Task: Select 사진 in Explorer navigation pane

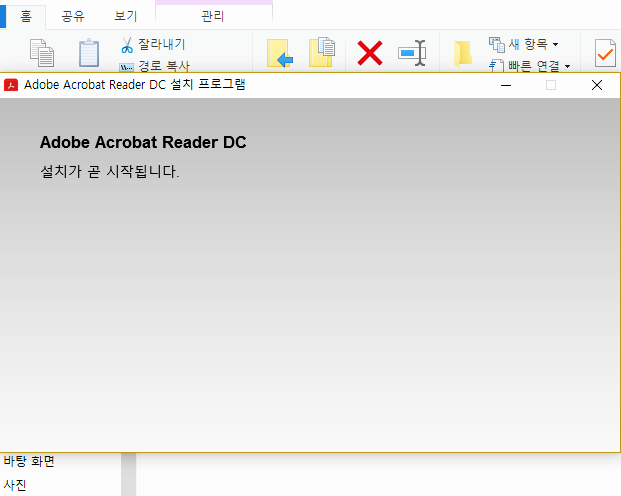Action: click(15, 485)
